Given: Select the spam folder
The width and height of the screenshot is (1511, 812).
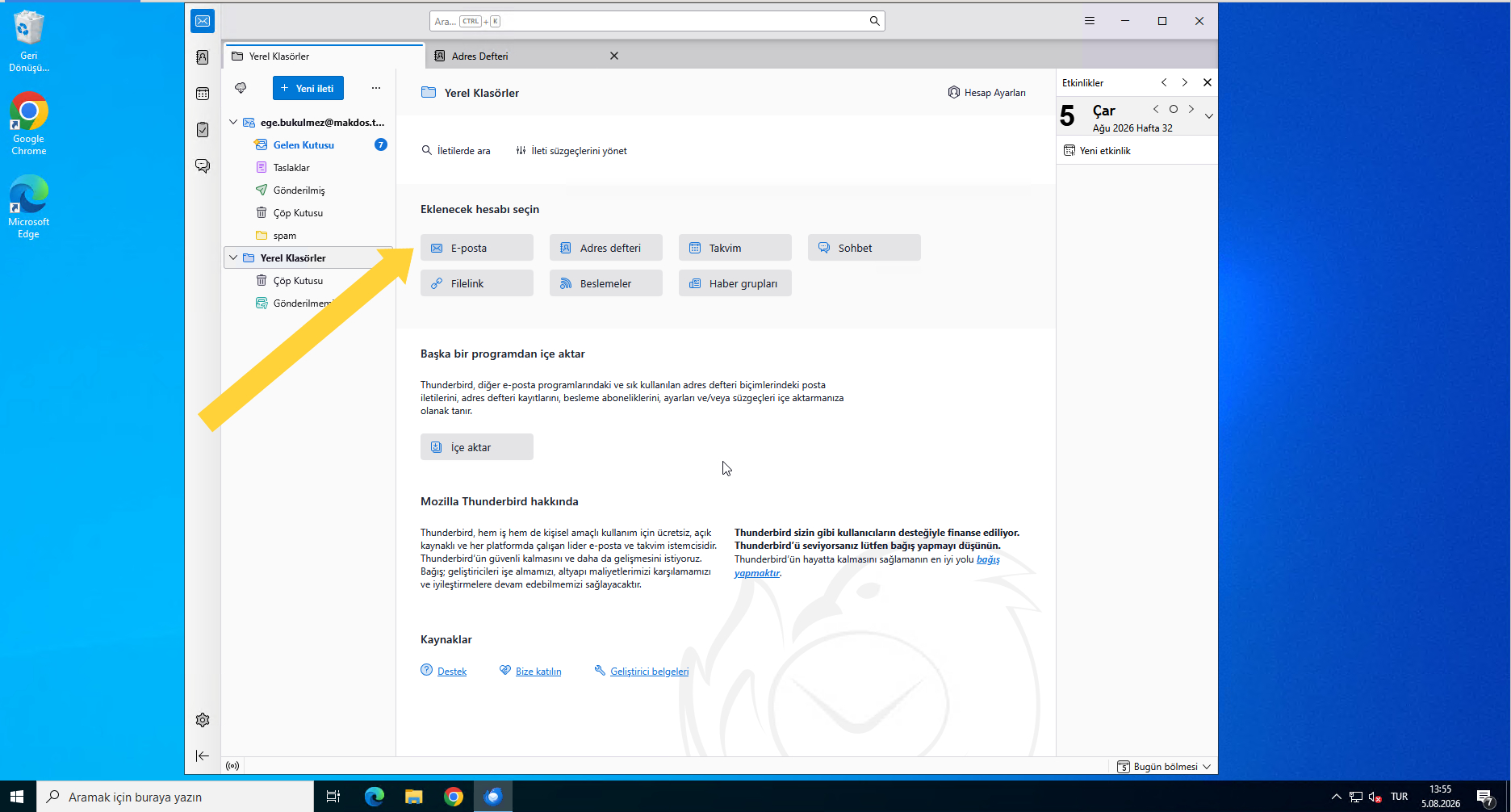Looking at the screenshot, I should coord(309,236).
